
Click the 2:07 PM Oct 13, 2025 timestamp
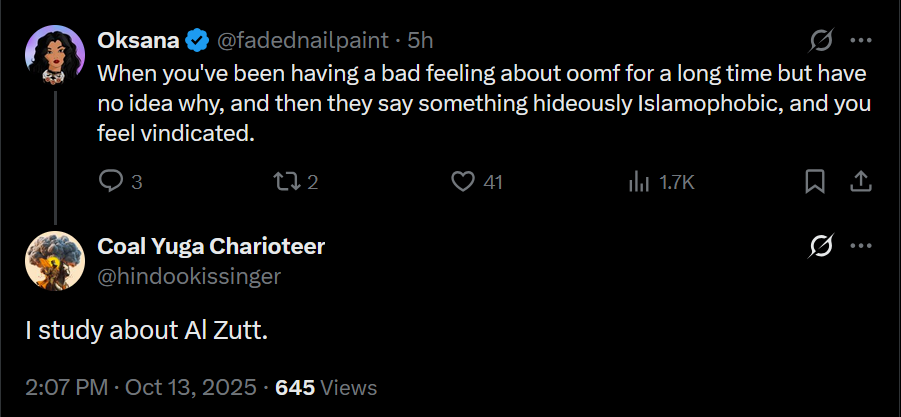[143, 387]
